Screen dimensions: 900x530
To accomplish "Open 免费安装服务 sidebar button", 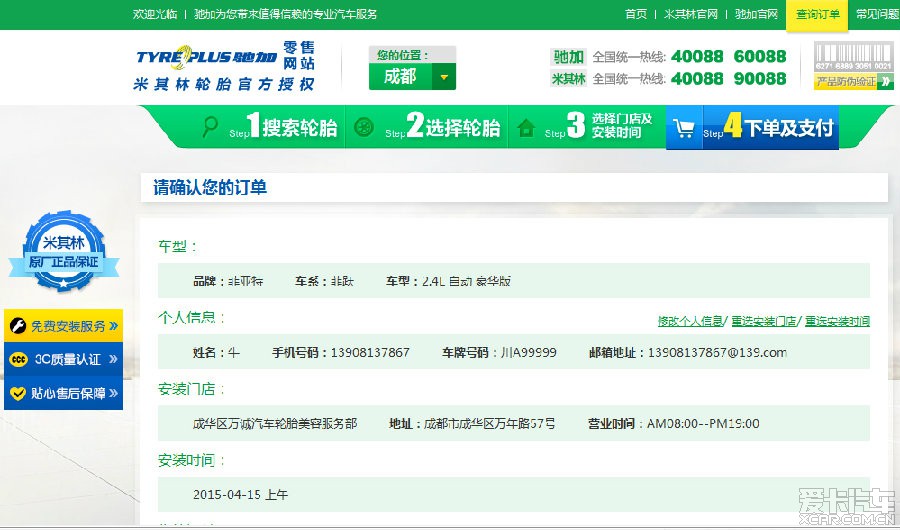I will coord(63,326).
